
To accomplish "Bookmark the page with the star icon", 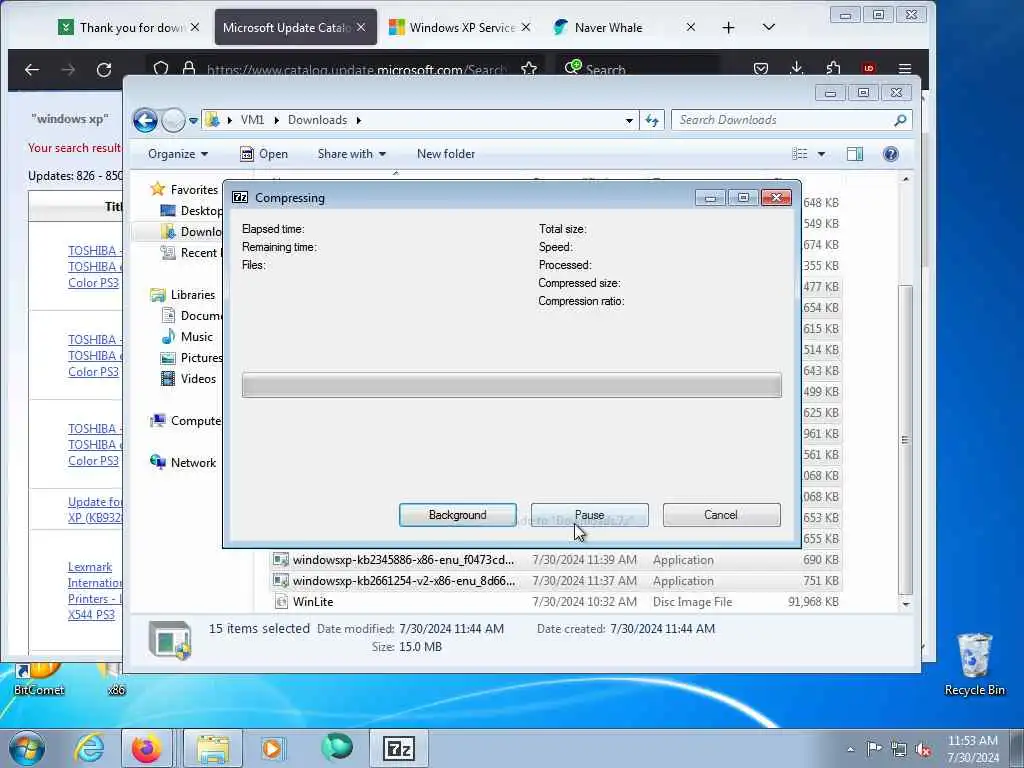I will point(529,69).
